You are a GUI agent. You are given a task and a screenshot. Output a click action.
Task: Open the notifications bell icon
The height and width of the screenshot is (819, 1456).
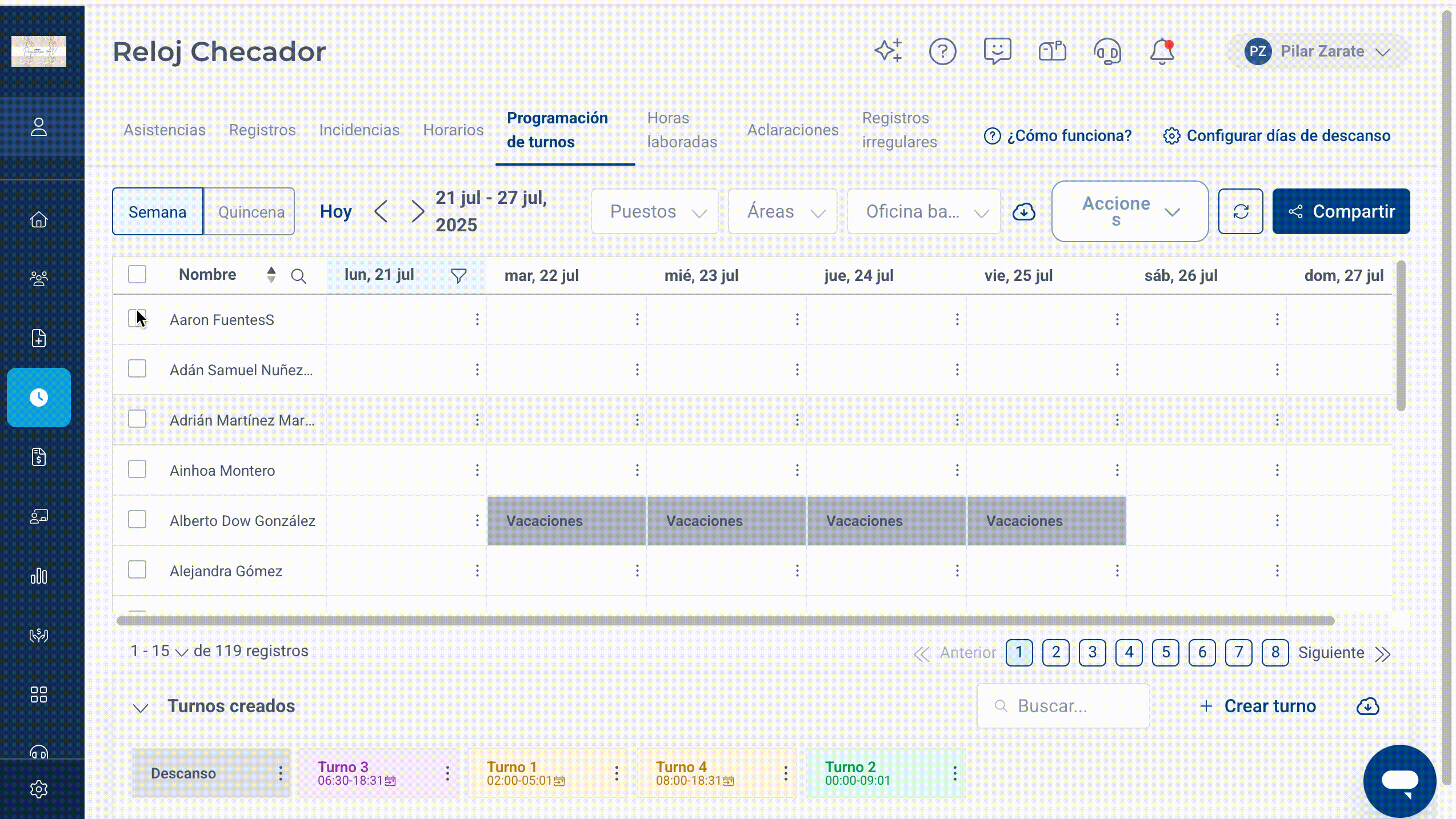coord(1162,51)
